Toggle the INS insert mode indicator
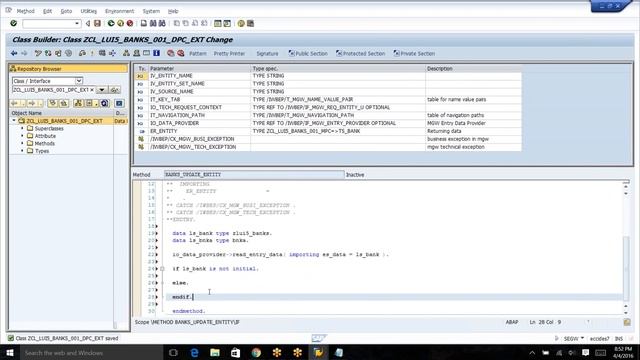Screen dimensions: 640x360 click(x=619, y=339)
